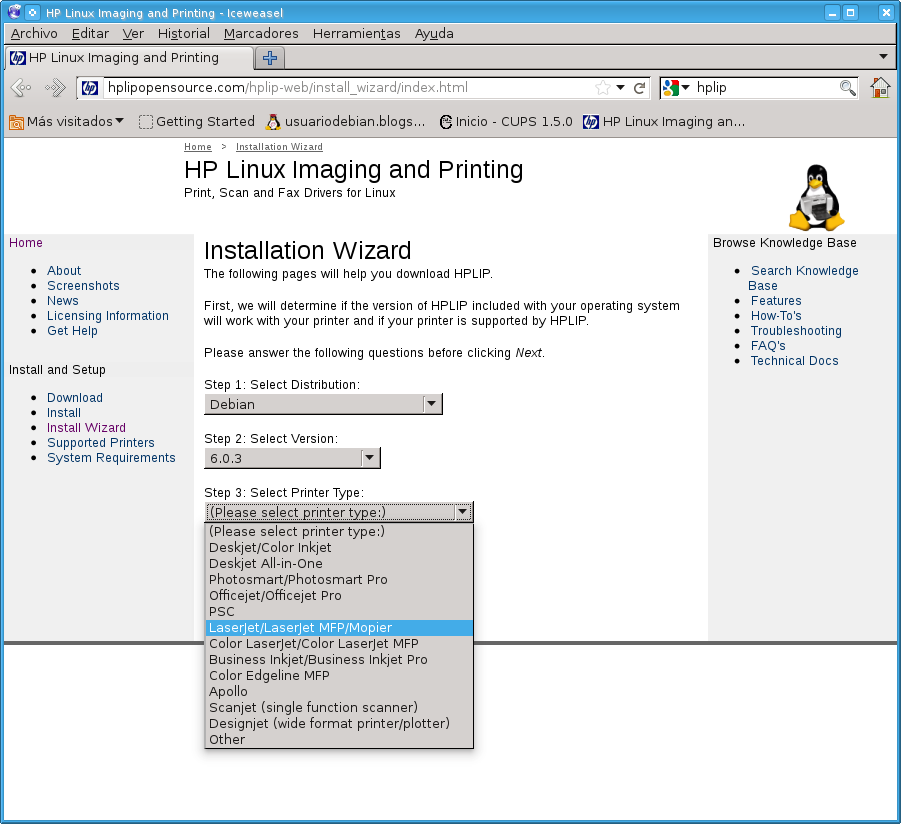Viewport: 901px width, 824px height.
Task: Click the browser back arrow button
Action: point(21,87)
